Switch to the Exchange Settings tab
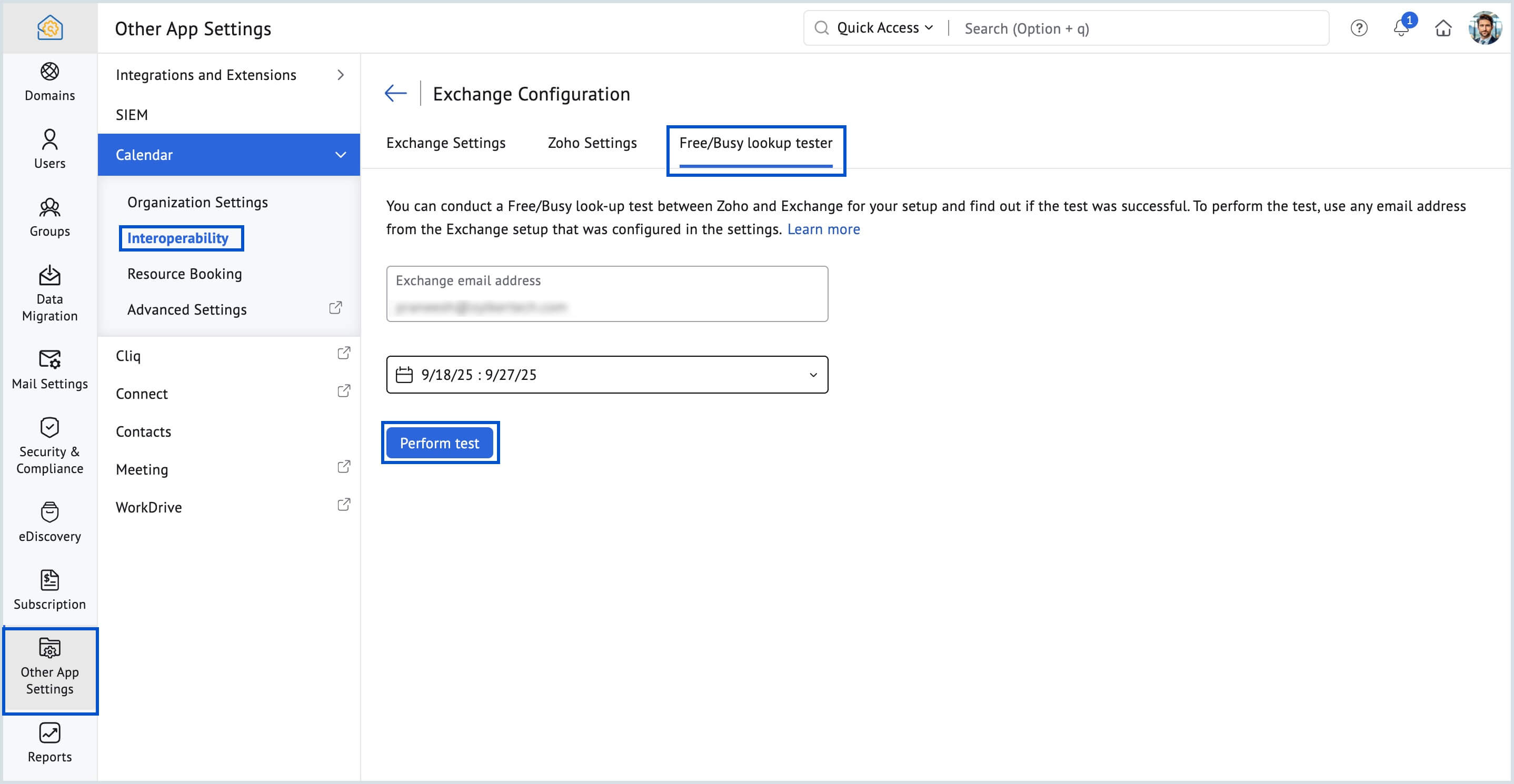The width and height of the screenshot is (1514, 784). click(x=445, y=143)
